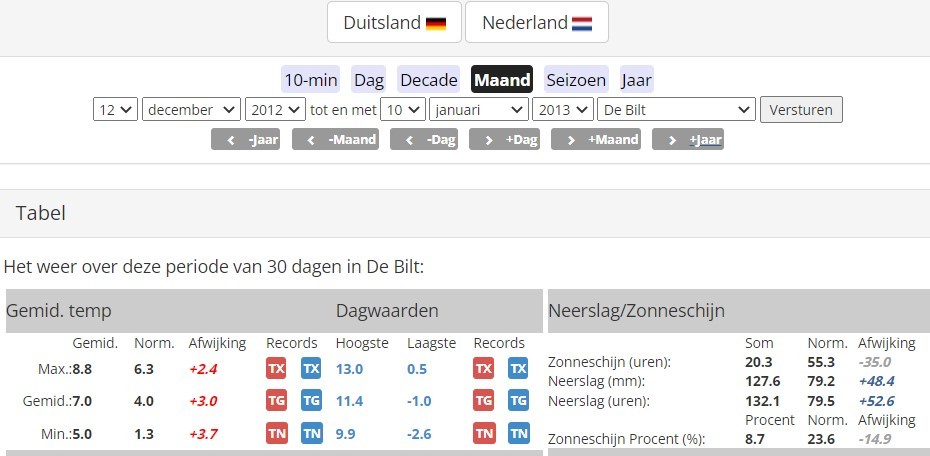Click the red TN badge next to +3.7
The image size is (930, 456).
pos(276,433)
